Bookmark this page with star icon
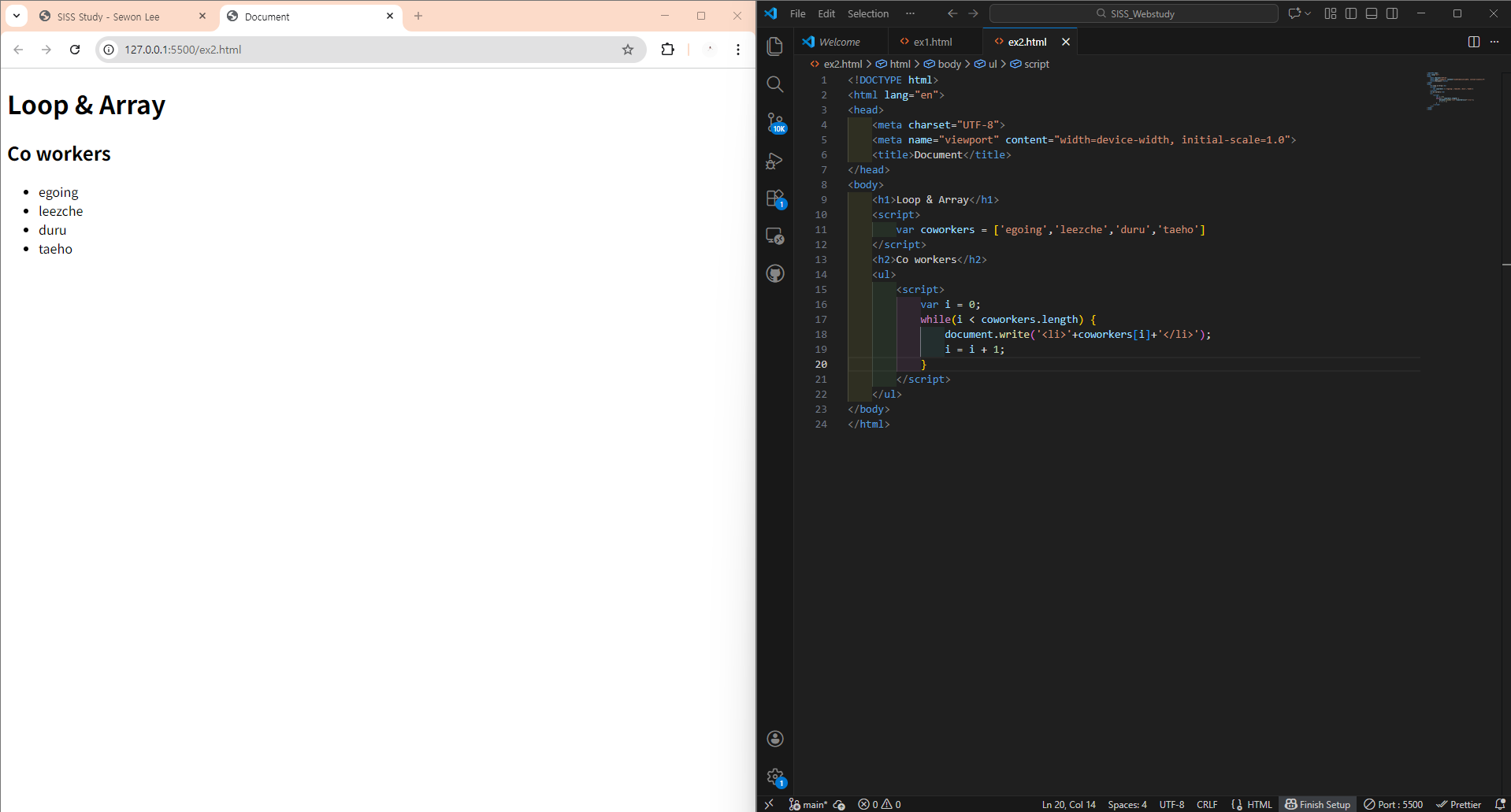This screenshot has width=1511, height=812. pos(628,50)
